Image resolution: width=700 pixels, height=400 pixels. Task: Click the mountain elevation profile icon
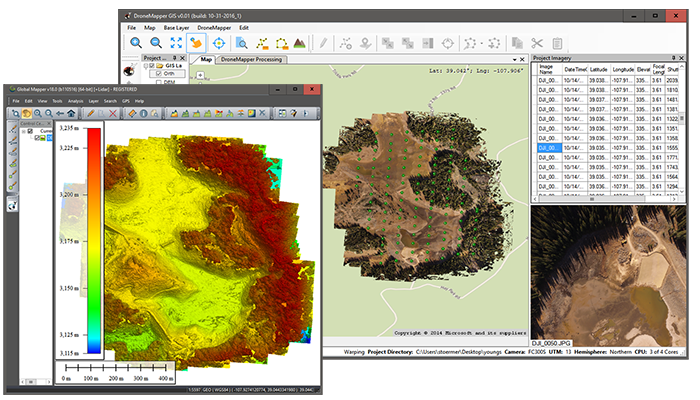pos(300,43)
